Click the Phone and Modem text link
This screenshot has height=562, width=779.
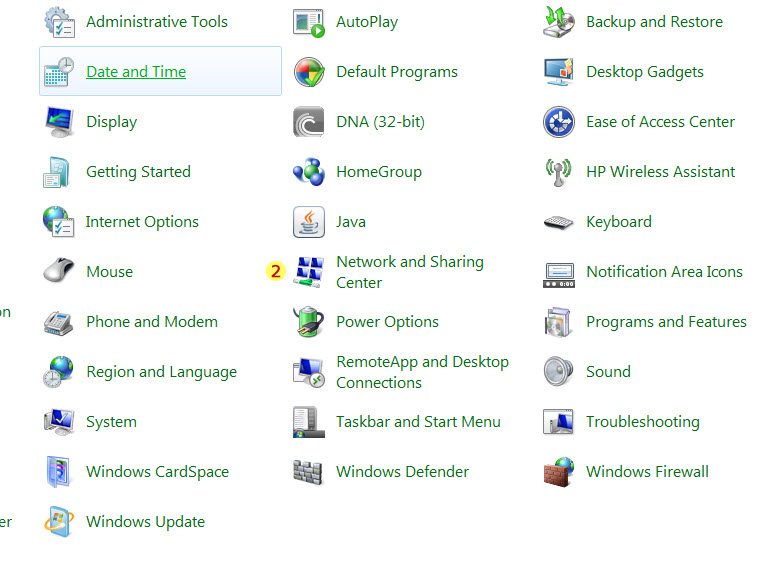[x=152, y=322]
